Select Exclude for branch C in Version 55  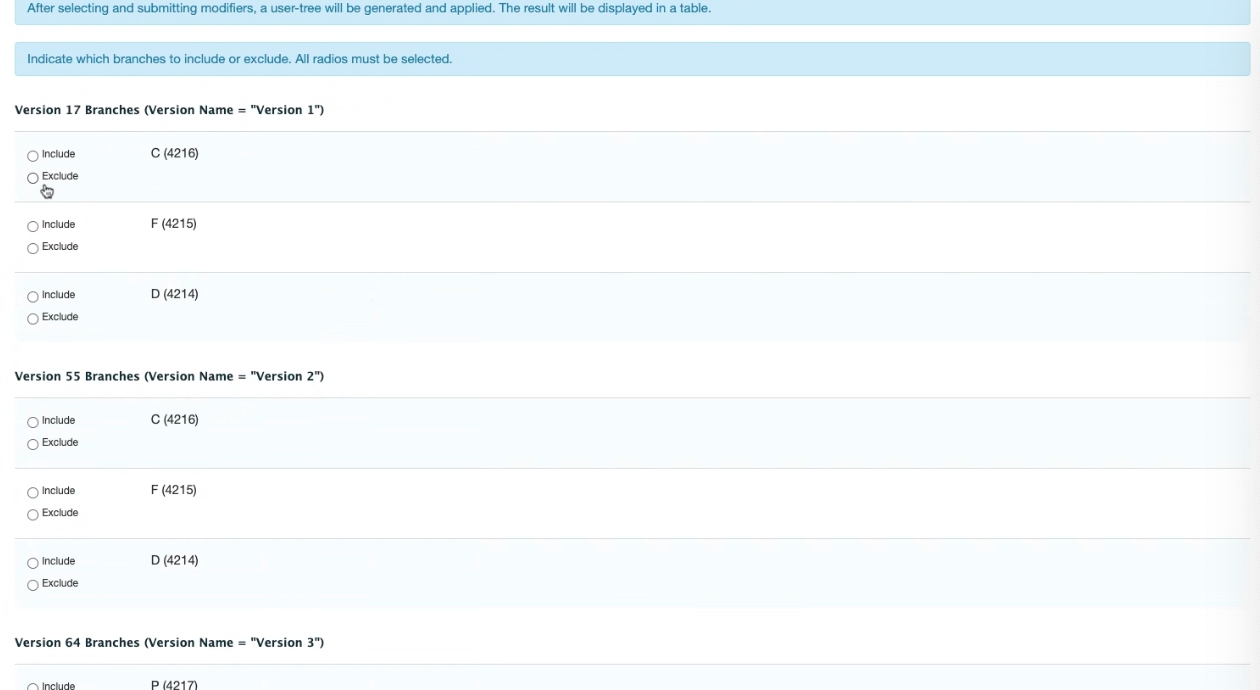click(33, 443)
